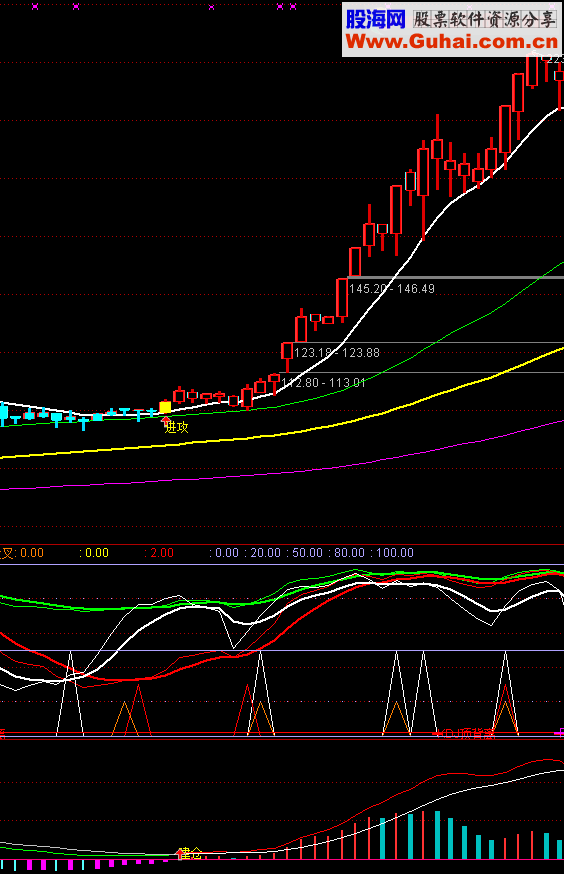Click the 进攻 signal label
564x874 pixels.
(x=177, y=428)
